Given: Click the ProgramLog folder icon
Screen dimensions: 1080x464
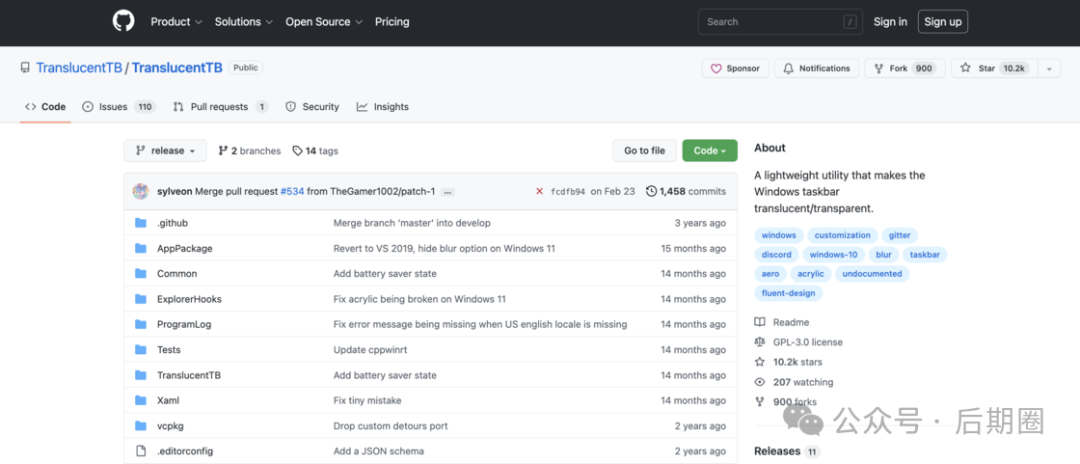Looking at the screenshot, I should pos(141,324).
